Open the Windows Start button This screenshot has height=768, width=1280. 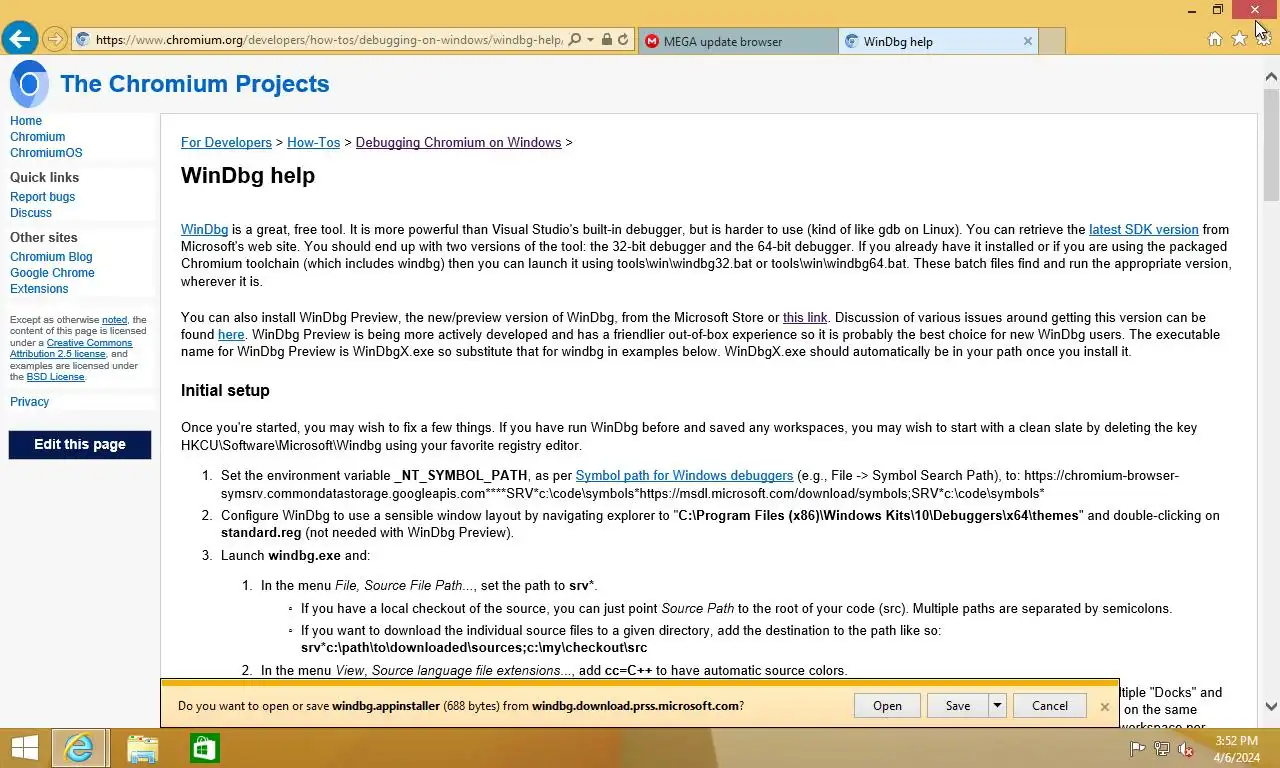coord(24,748)
